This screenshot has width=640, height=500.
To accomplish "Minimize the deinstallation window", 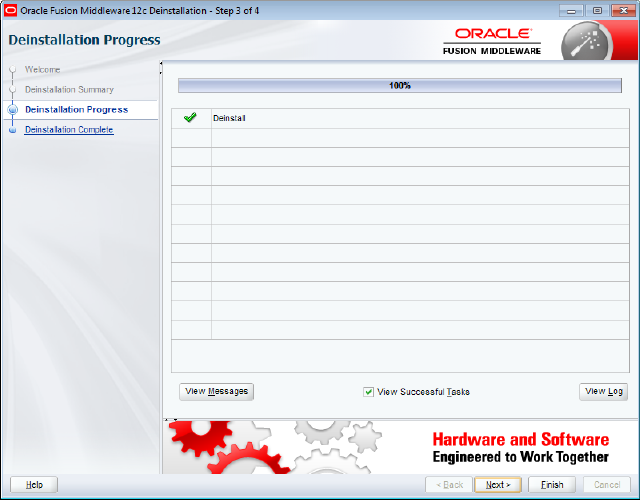I will 571,11.
